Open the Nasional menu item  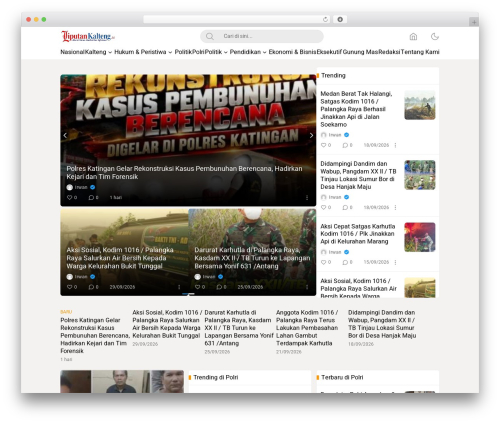tap(72, 52)
